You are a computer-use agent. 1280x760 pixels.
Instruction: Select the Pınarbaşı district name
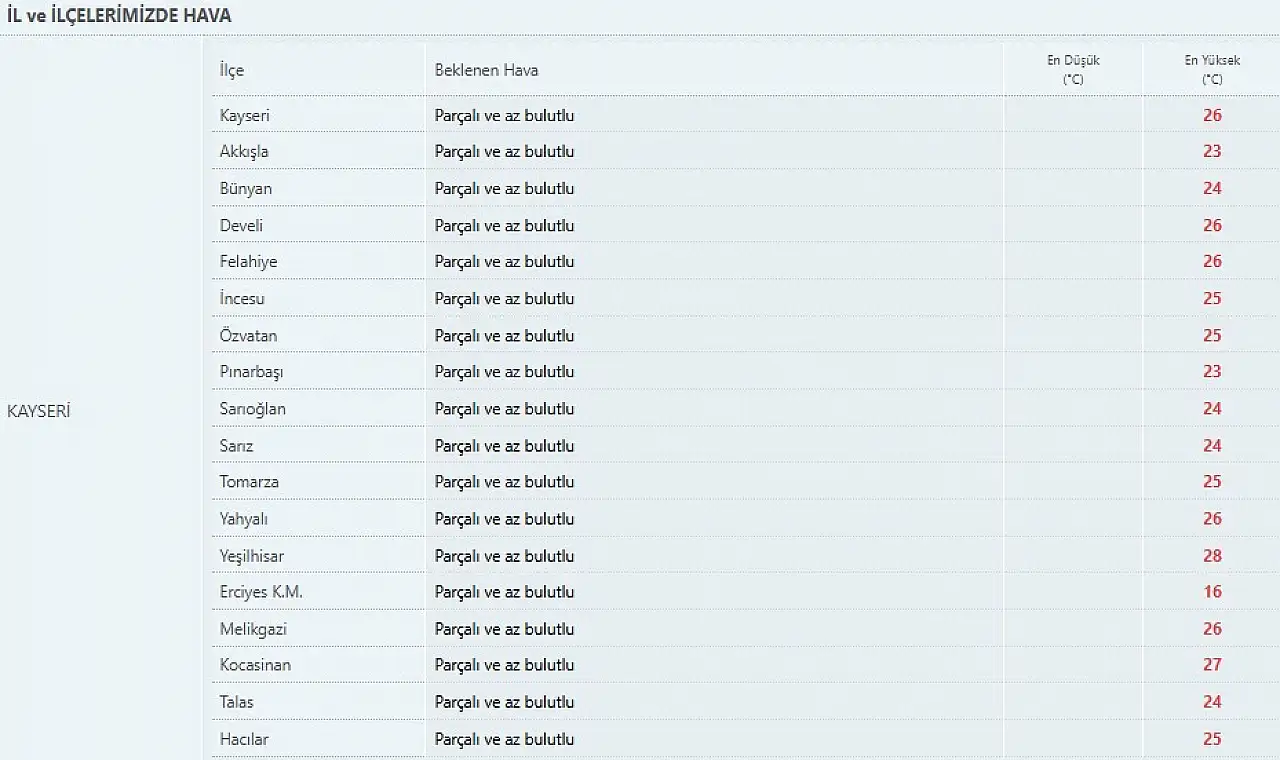252,372
